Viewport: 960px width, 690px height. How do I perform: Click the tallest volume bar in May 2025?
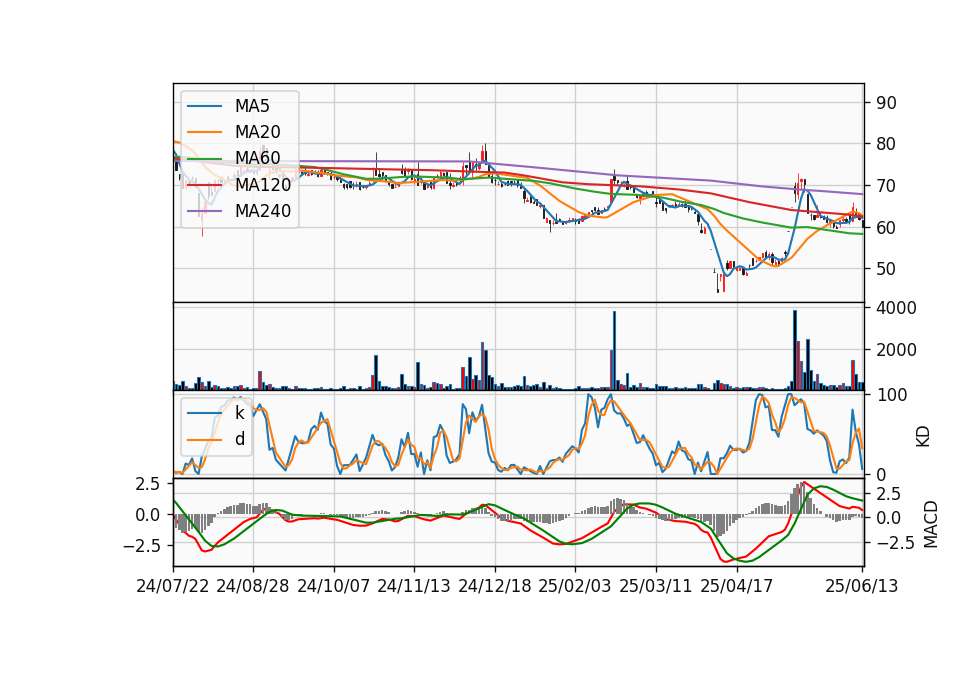tap(795, 350)
